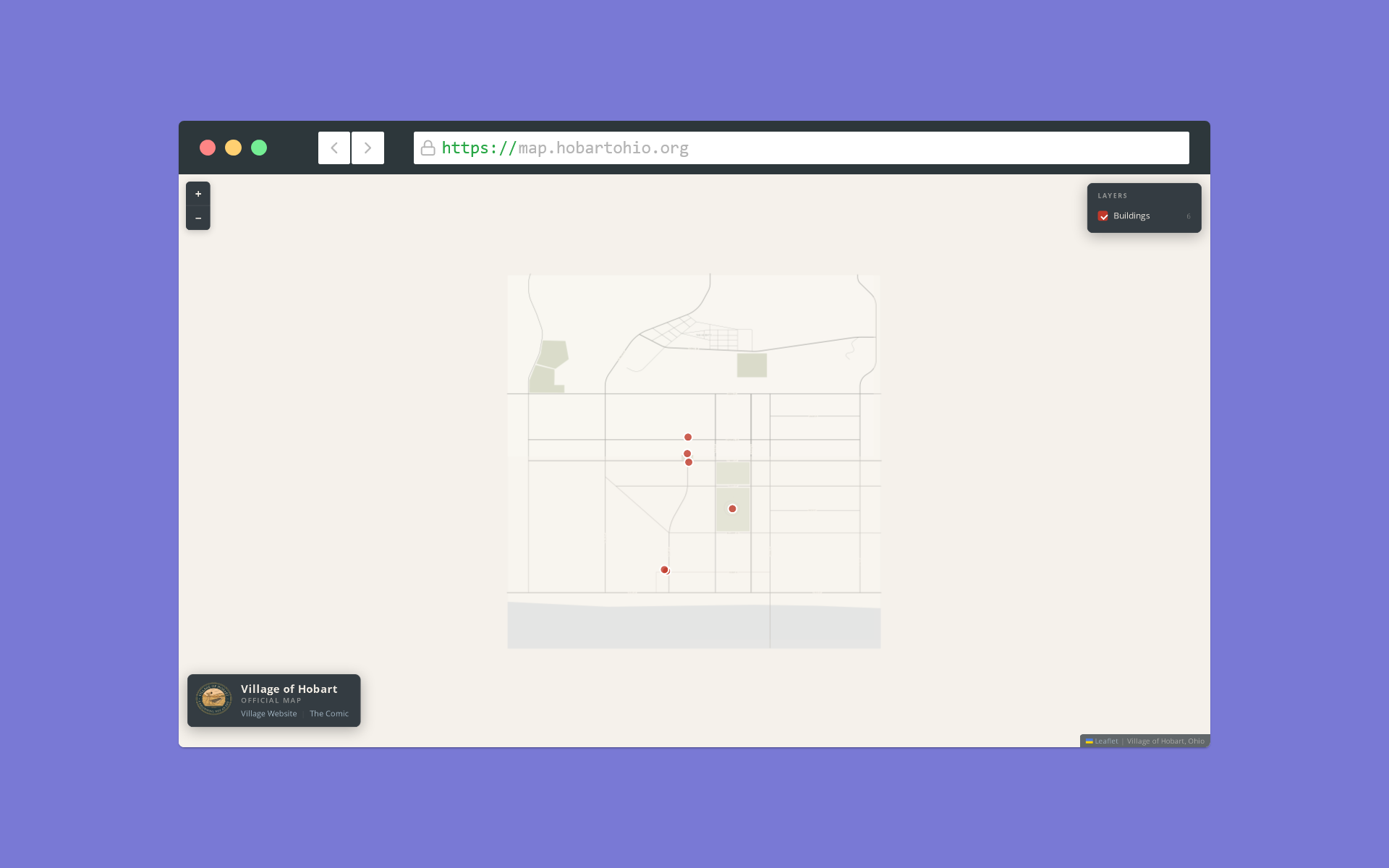The width and height of the screenshot is (1389, 868).
Task: Zoom in with the plus button
Action: pos(198,194)
